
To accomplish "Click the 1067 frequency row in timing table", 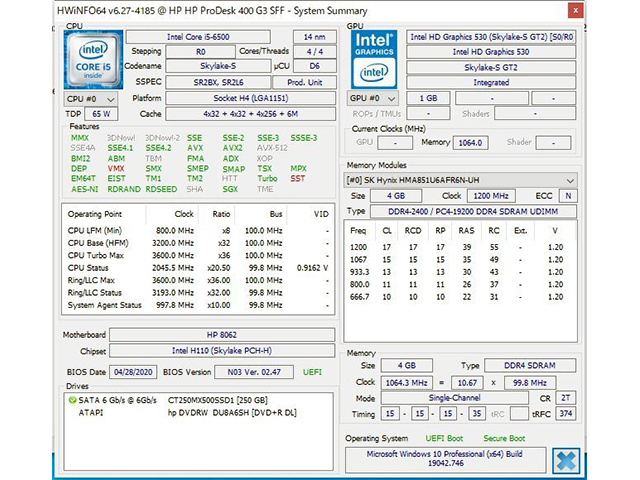I will 460,260.
